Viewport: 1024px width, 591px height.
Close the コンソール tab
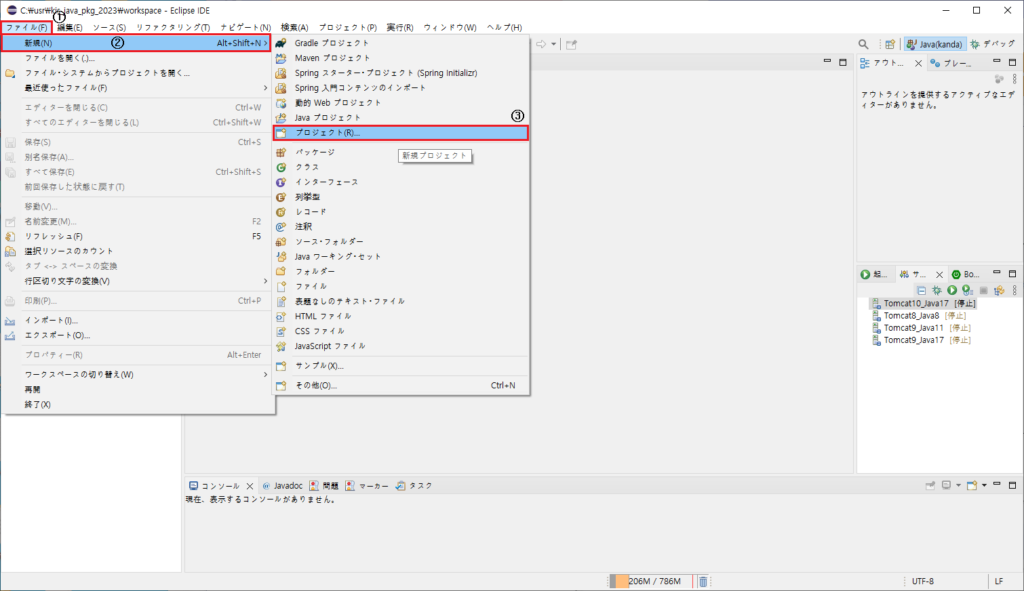coord(249,487)
